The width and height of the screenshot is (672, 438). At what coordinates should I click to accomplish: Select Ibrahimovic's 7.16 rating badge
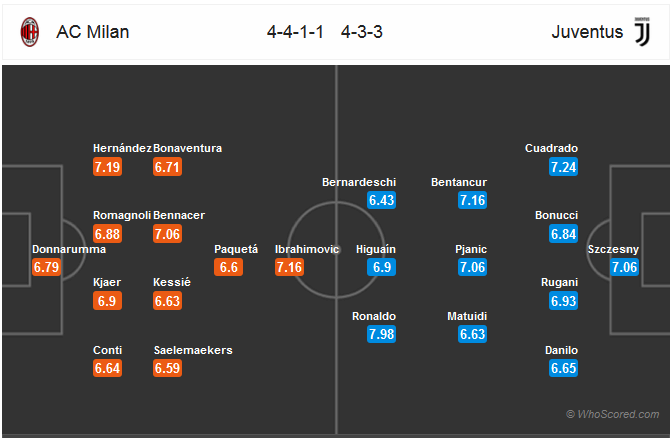pos(289,267)
